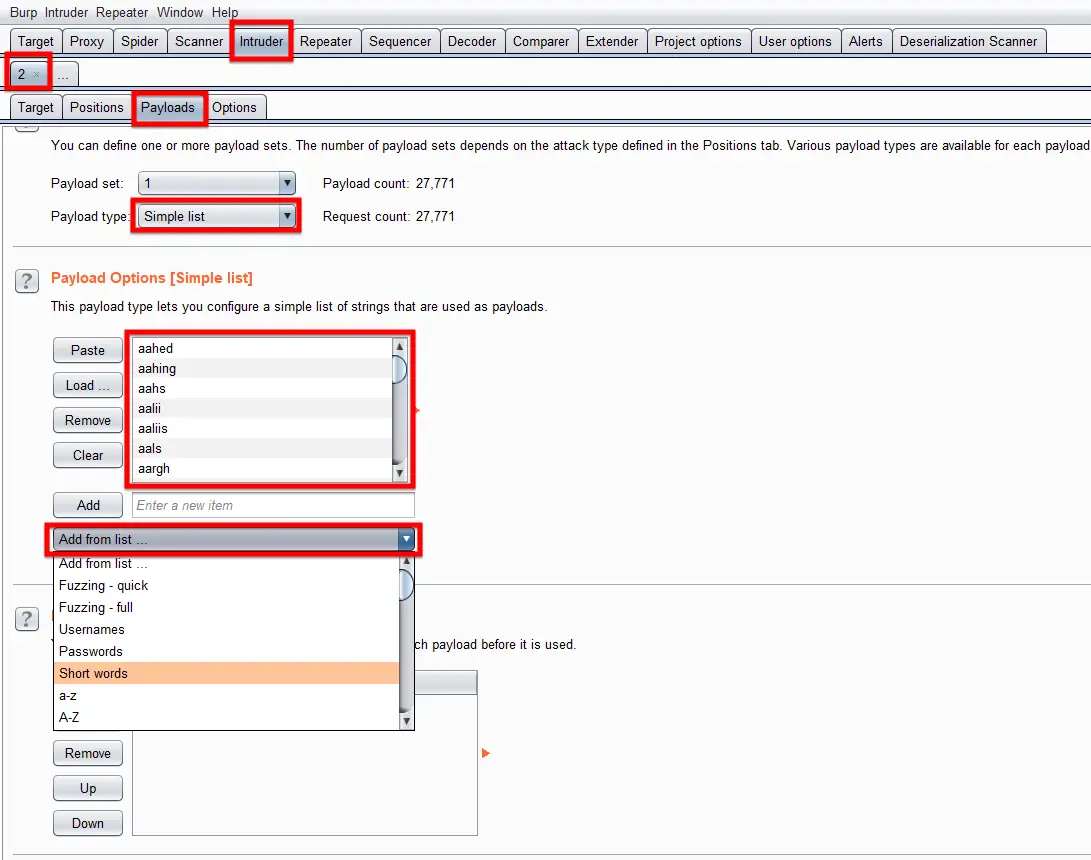Open the Deserialization Scanner tab

tap(969, 42)
